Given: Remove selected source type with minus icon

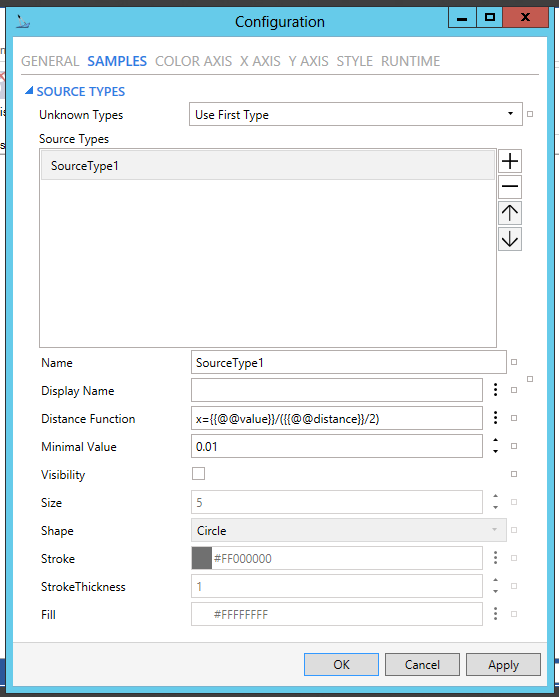Looking at the screenshot, I should click(510, 187).
